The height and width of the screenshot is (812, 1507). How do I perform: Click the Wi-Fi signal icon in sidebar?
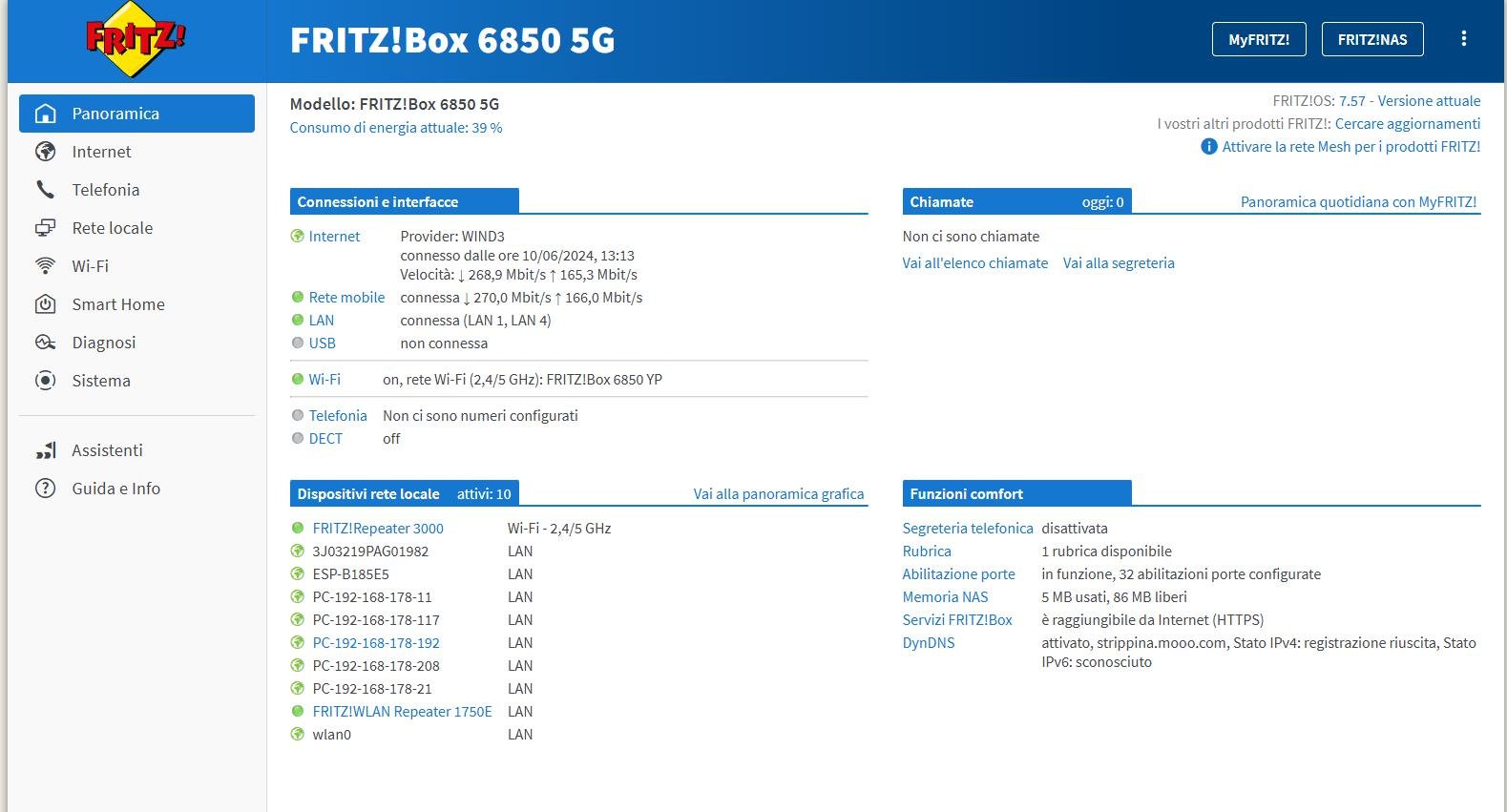click(45, 266)
